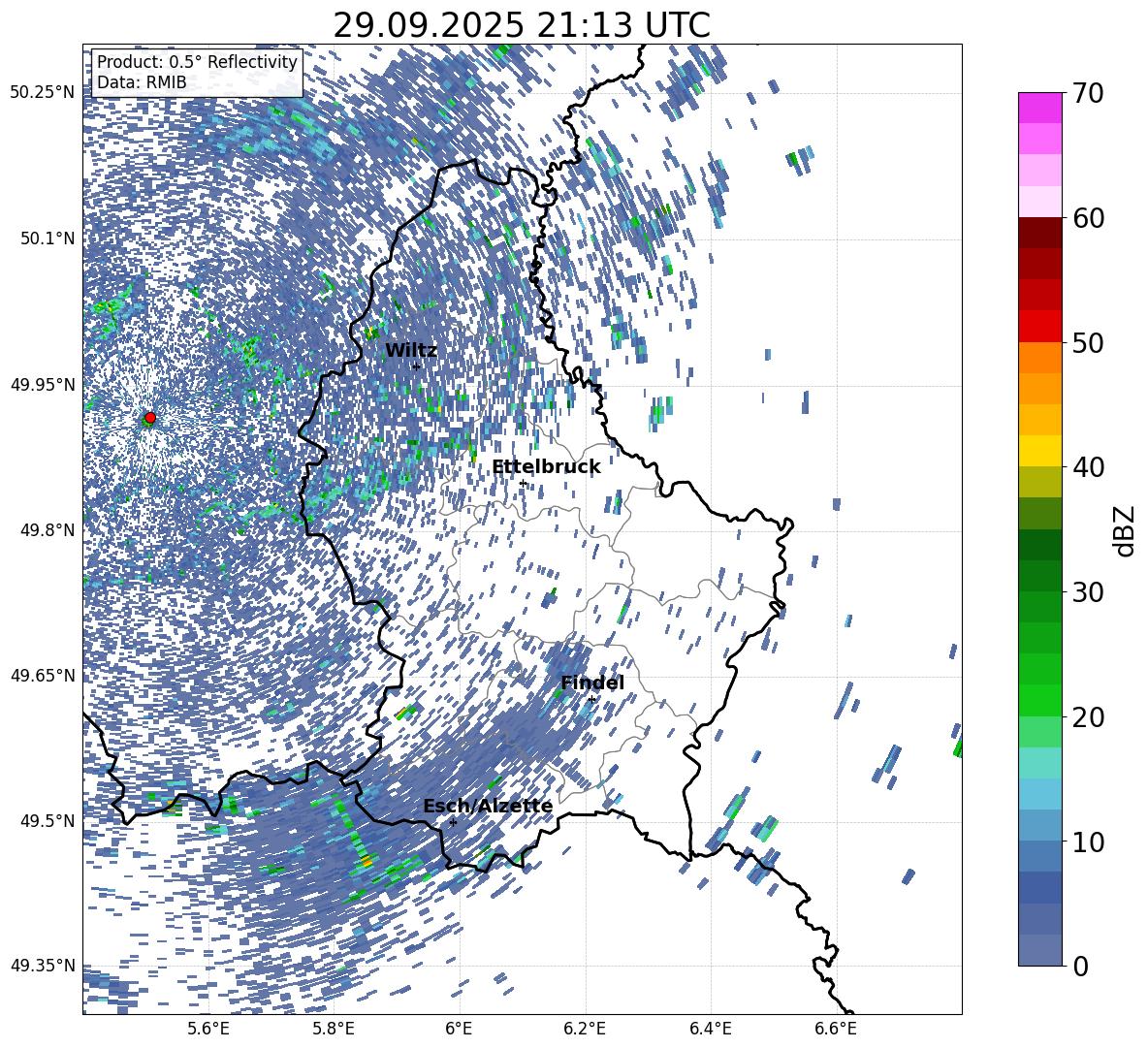Viewport: 1148px width, 1048px height.
Task: Click the Esch/Alzette city label
Action: pos(488,806)
